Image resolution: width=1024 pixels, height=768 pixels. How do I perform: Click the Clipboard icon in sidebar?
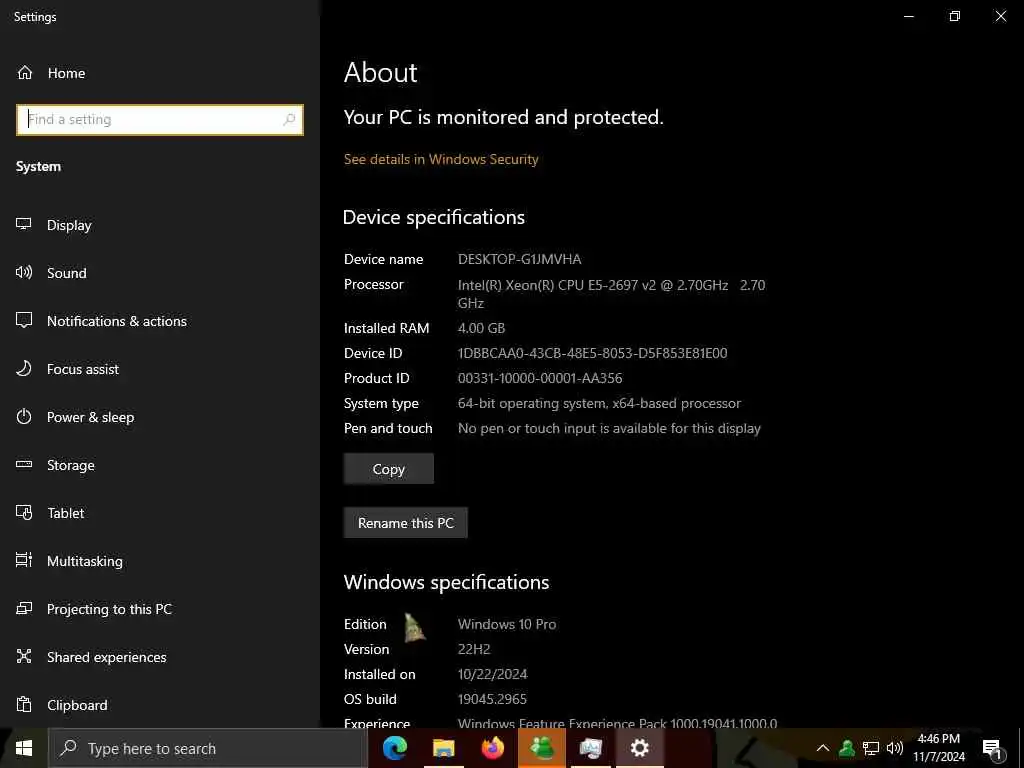pos(24,705)
